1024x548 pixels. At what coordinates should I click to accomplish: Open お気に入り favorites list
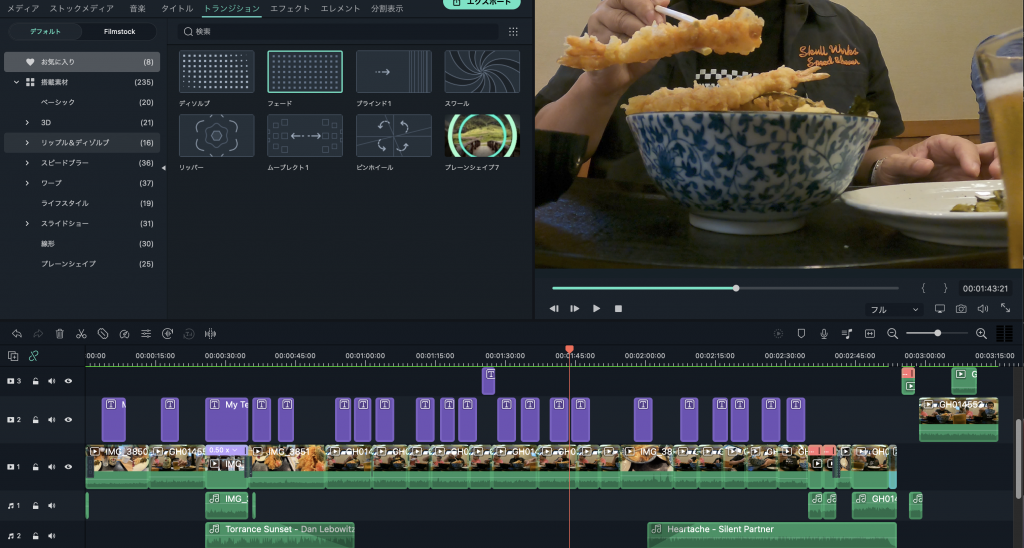82,62
